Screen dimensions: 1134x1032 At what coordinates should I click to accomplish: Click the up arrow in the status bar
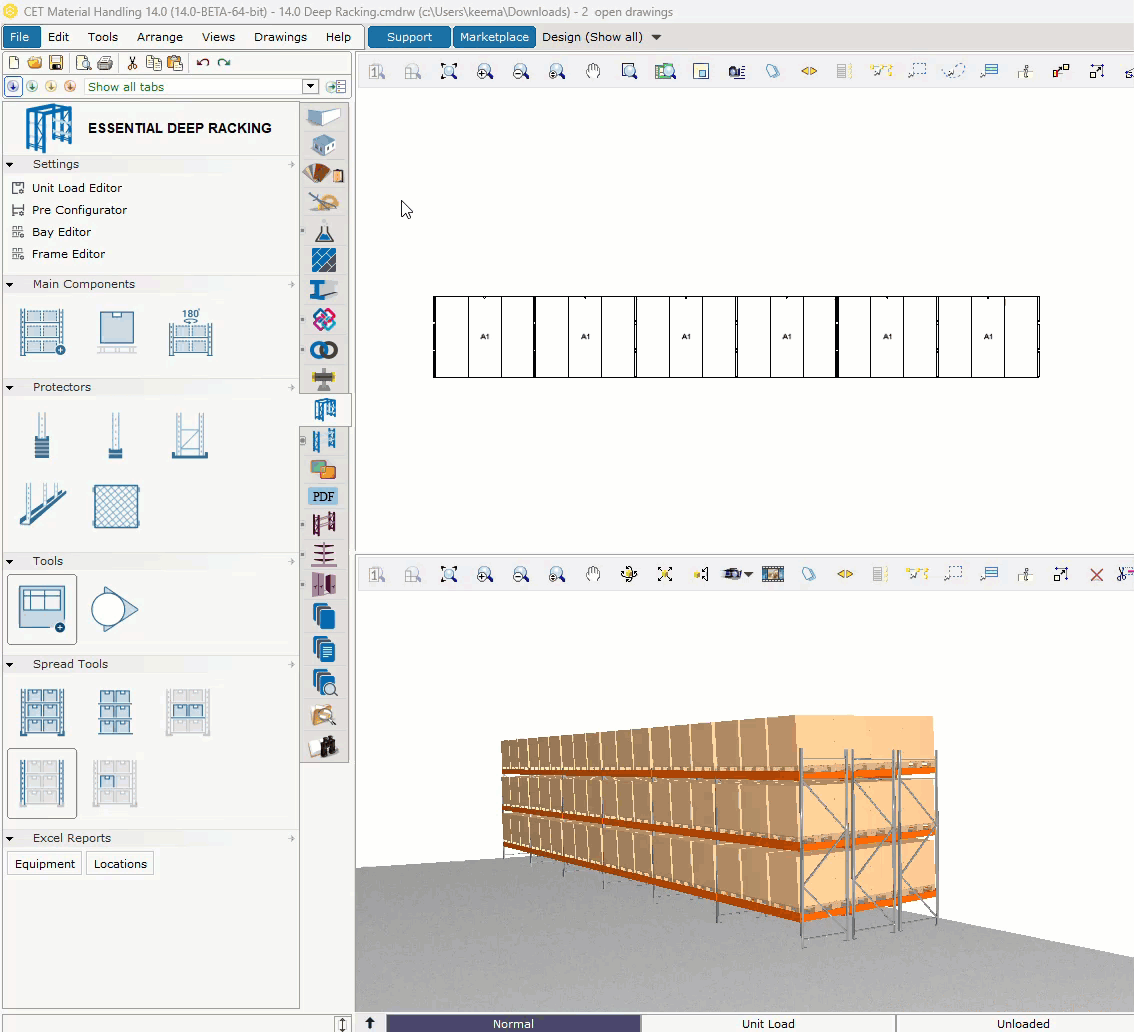coord(370,1023)
